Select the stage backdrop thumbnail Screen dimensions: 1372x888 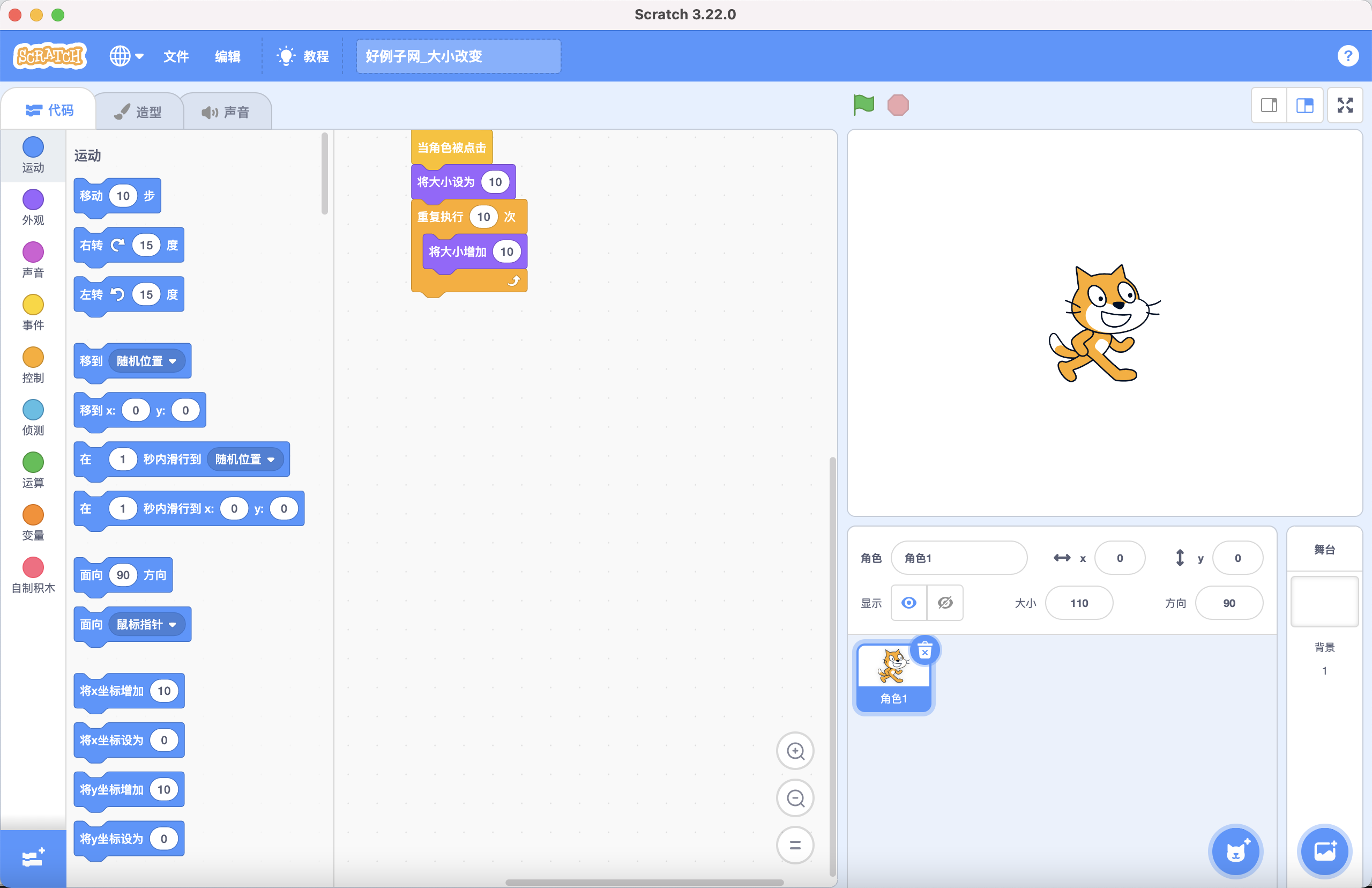(1324, 602)
